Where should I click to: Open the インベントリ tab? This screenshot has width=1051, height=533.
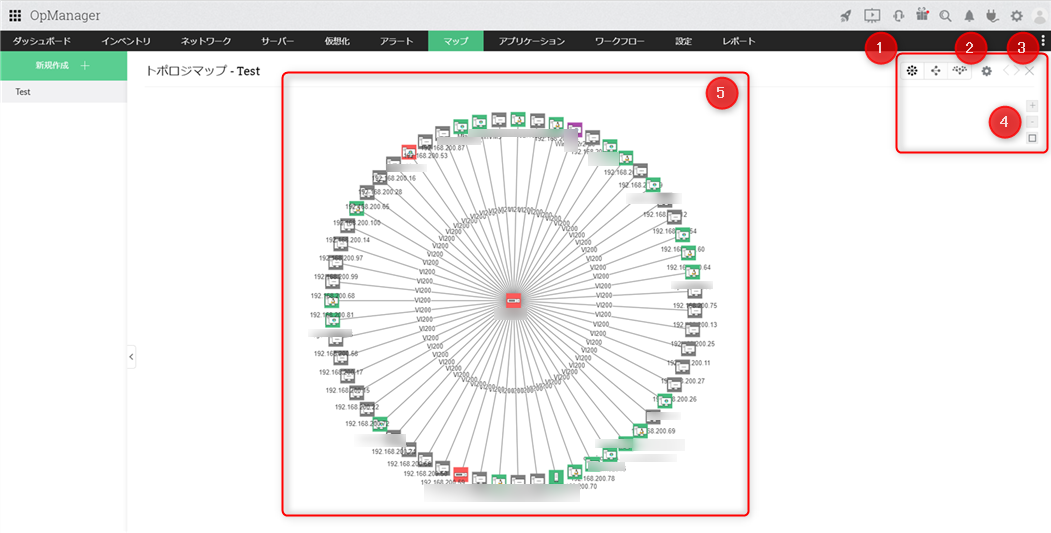[x=126, y=41]
